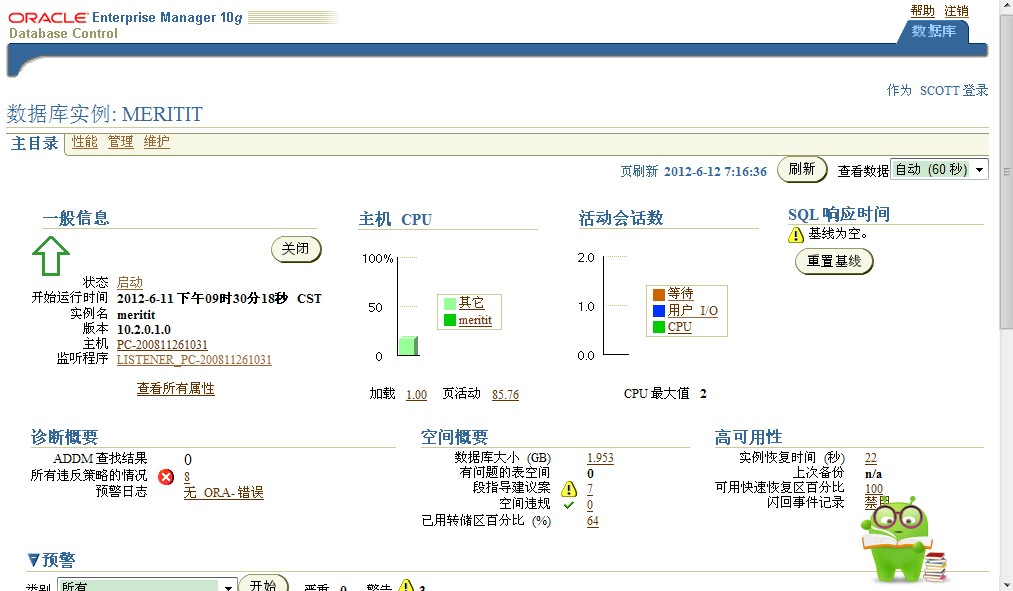
Task: Open the LISTENER_PC-200811261031 link
Action: pos(194,360)
